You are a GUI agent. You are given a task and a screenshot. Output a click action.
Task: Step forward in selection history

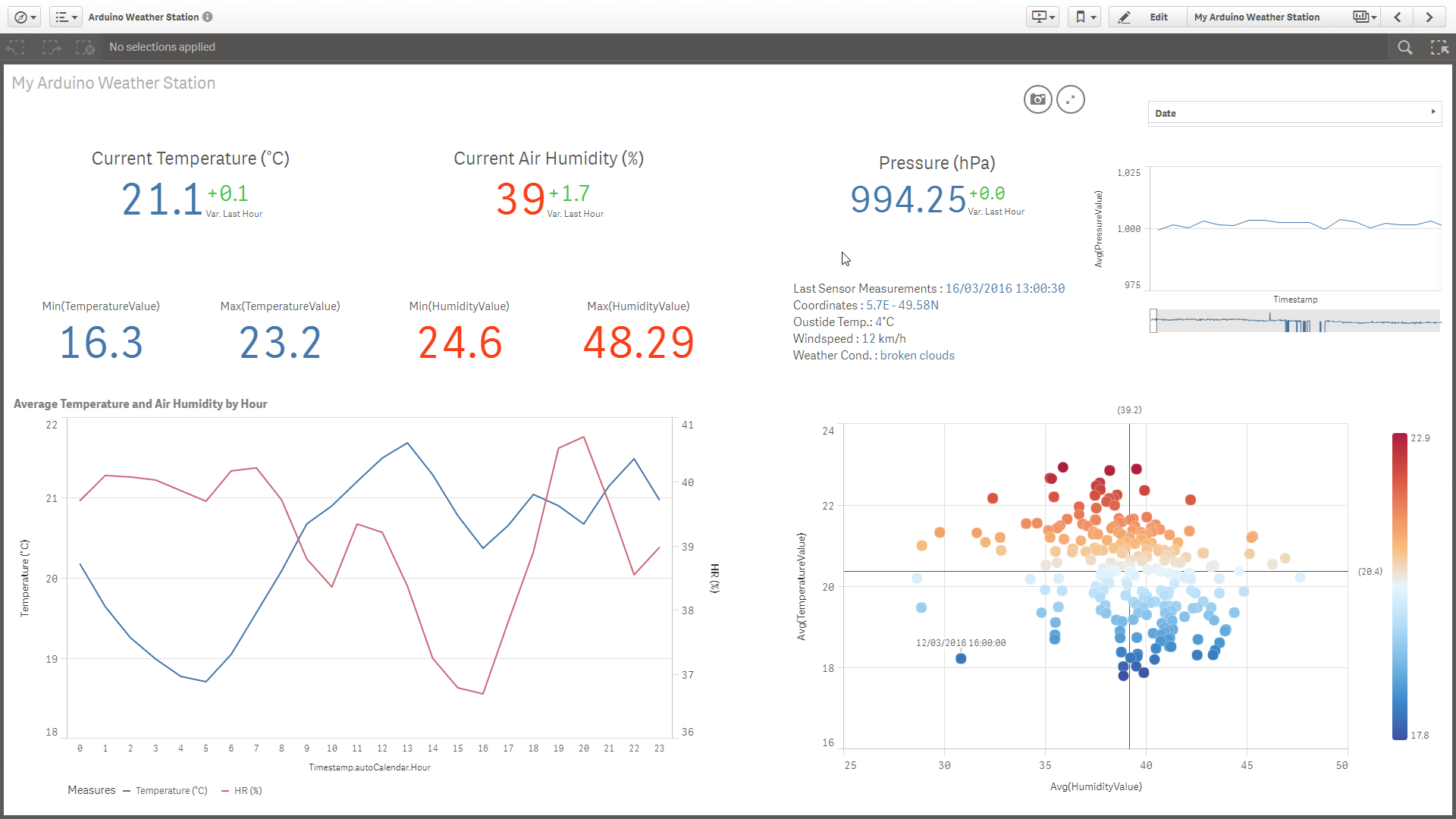[50, 47]
